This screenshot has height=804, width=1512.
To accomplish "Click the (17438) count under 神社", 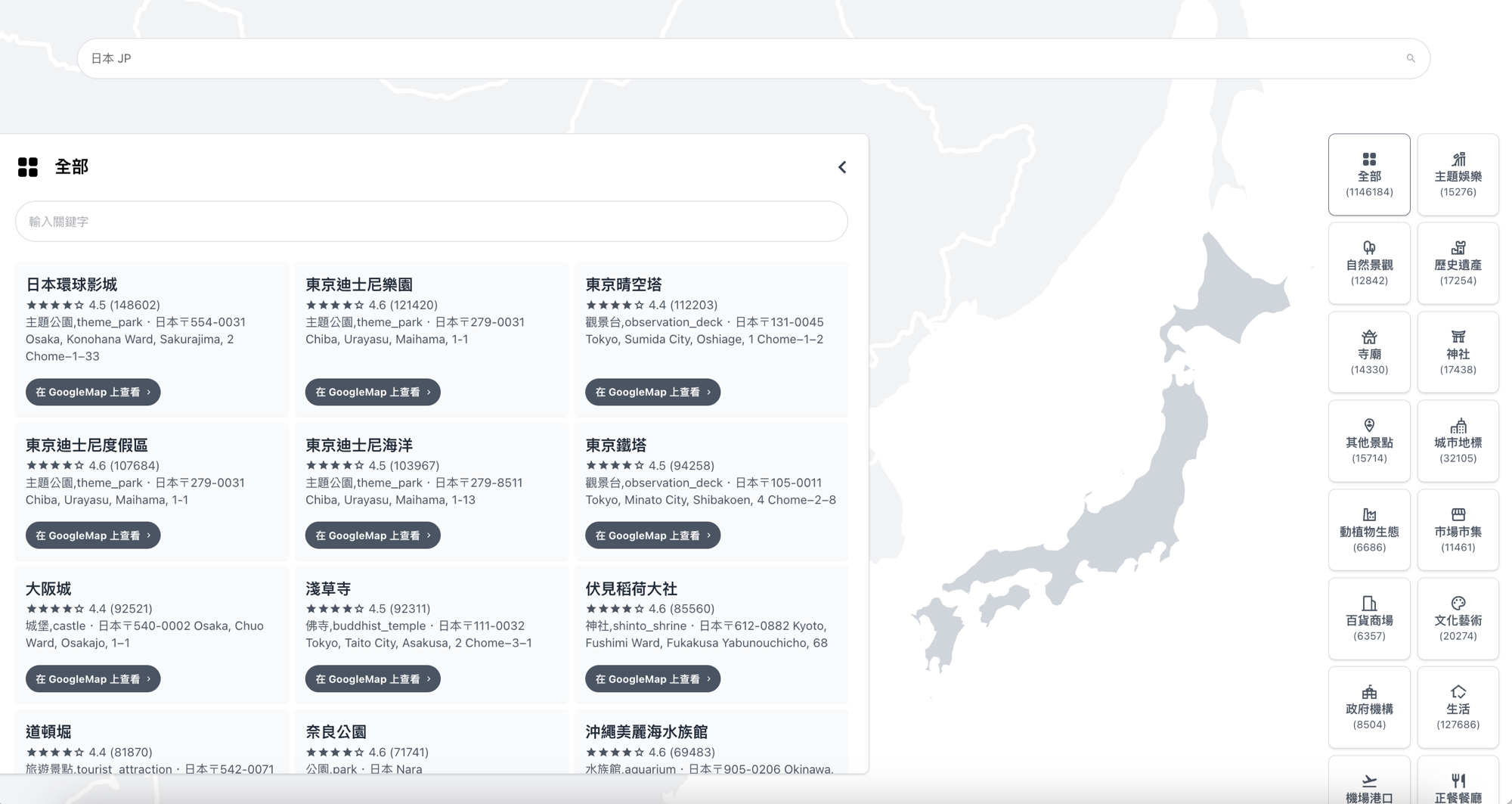I will click(1458, 370).
